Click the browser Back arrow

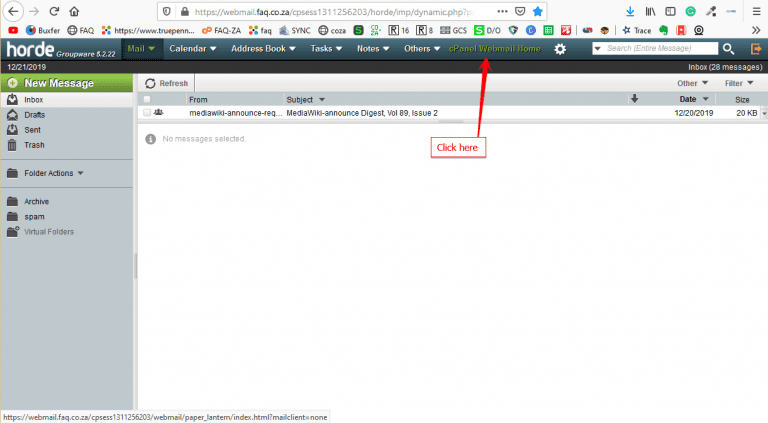(x=13, y=11)
